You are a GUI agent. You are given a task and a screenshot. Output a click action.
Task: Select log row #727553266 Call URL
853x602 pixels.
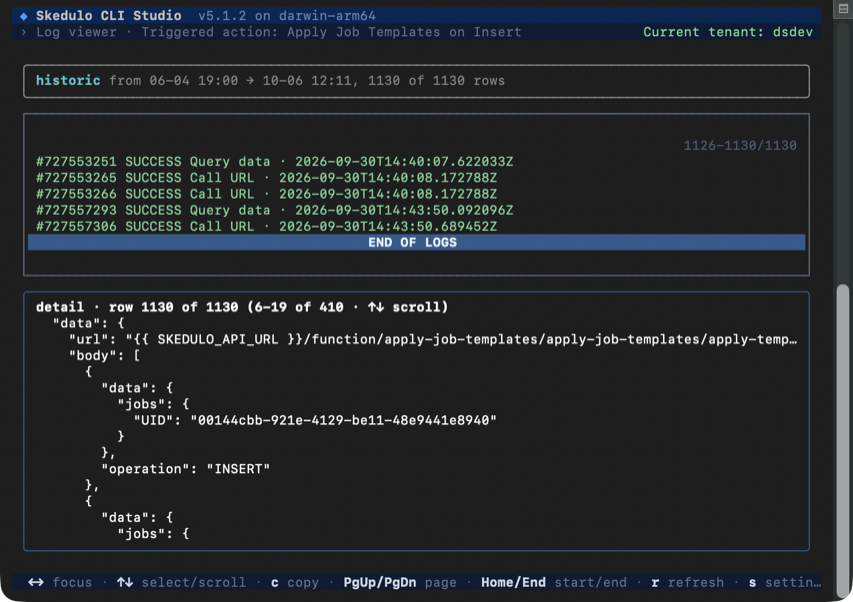(x=267, y=194)
